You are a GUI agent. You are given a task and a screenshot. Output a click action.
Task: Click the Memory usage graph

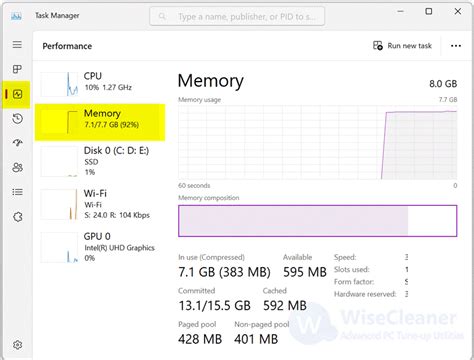tap(317, 143)
